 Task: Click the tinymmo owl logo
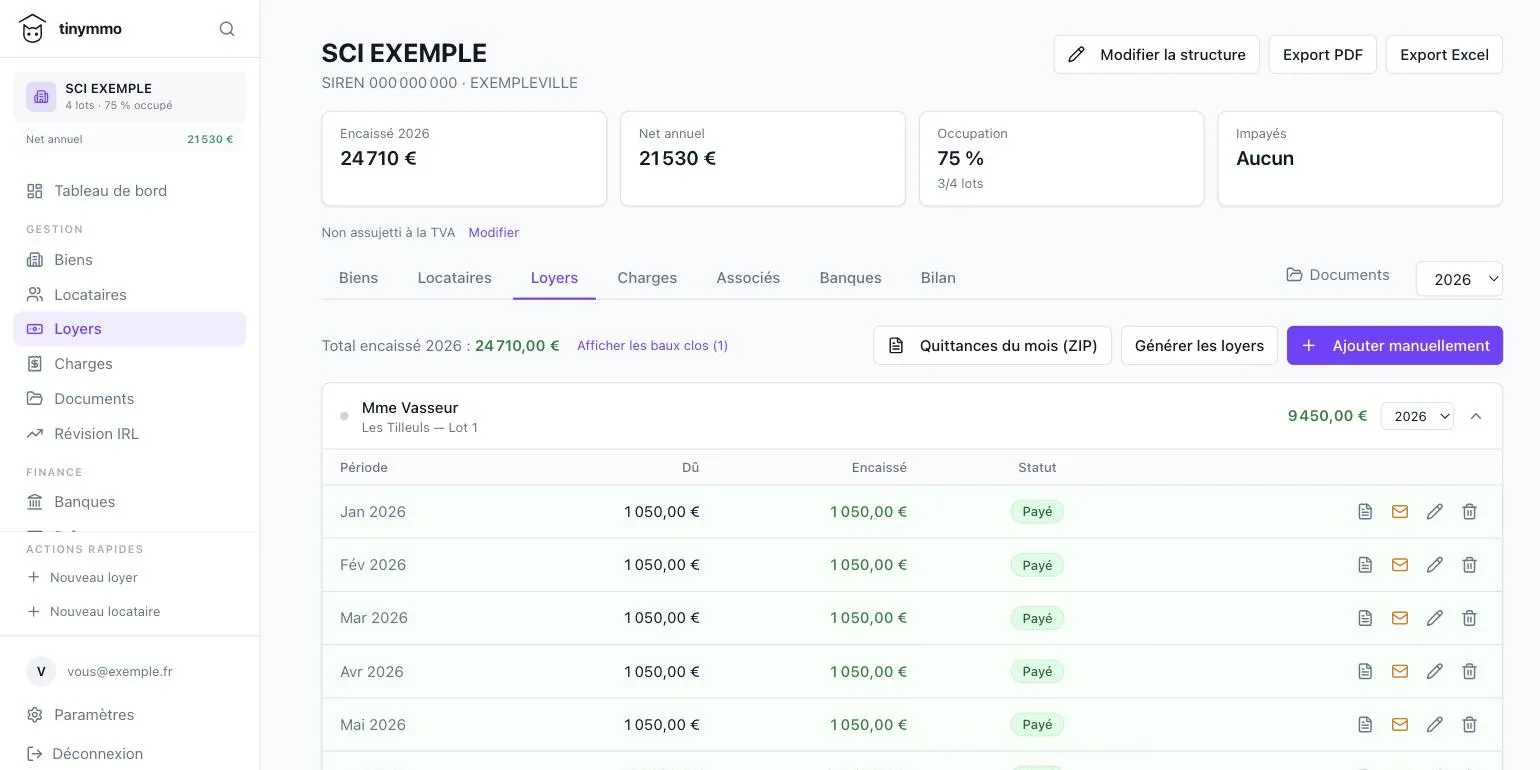click(33, 29)
